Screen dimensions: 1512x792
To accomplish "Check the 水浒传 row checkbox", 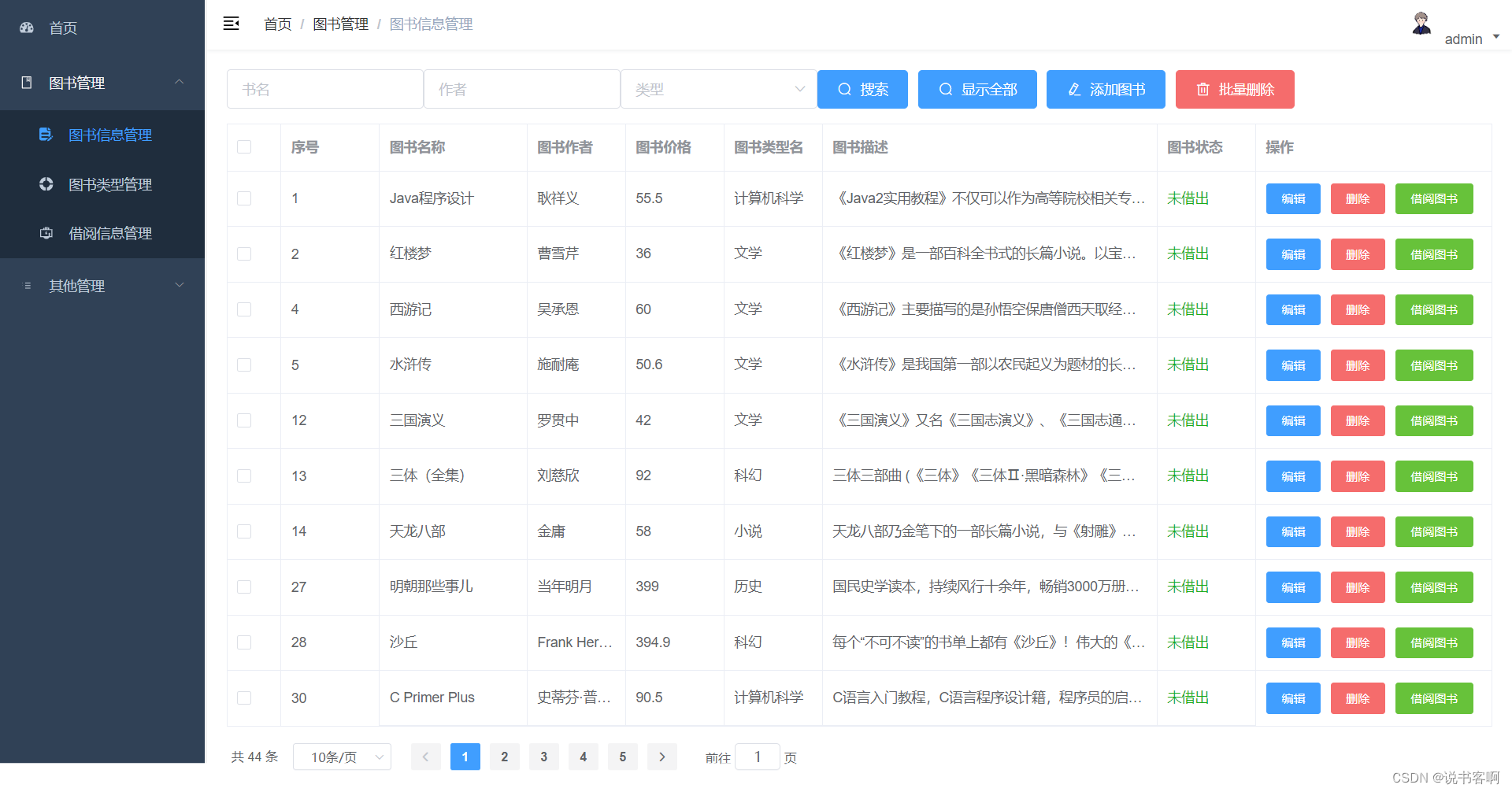I will 244,365.
